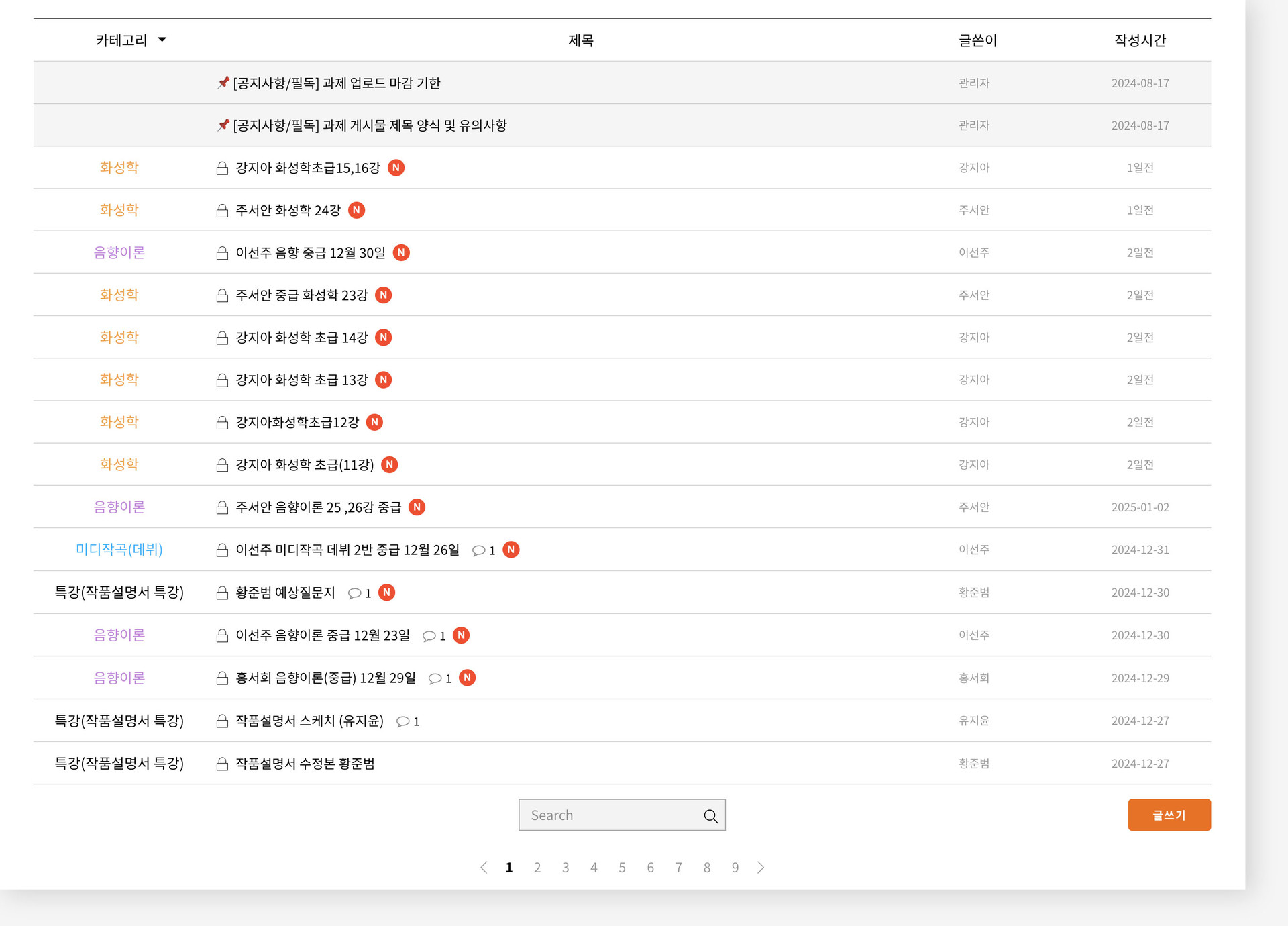
Task: Click lock icon of 주서안 음향이론 25,26강
Action: pyautogui.click(x=222, y=507)
